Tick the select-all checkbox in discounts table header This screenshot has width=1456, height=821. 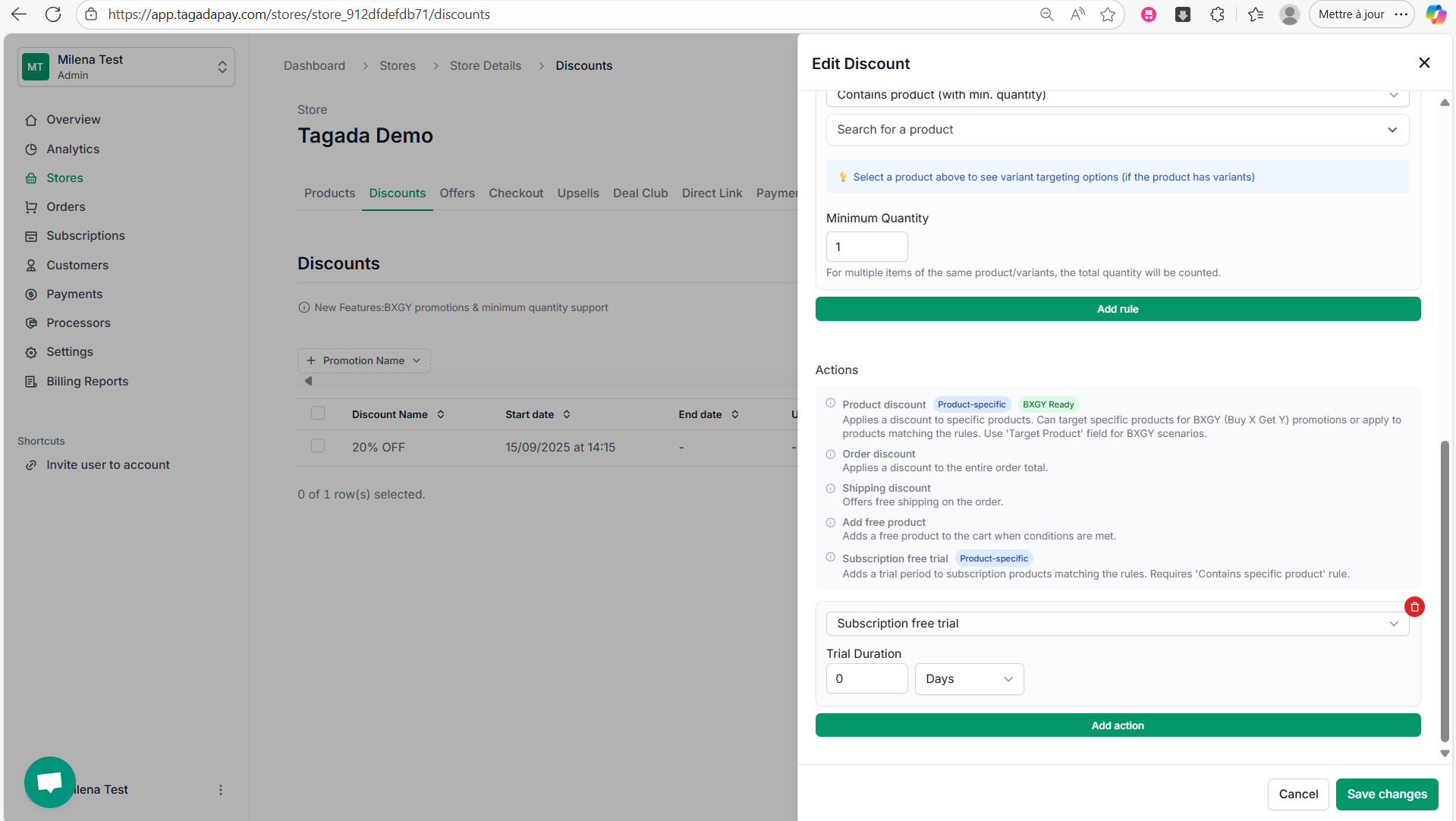click(318, 413)
